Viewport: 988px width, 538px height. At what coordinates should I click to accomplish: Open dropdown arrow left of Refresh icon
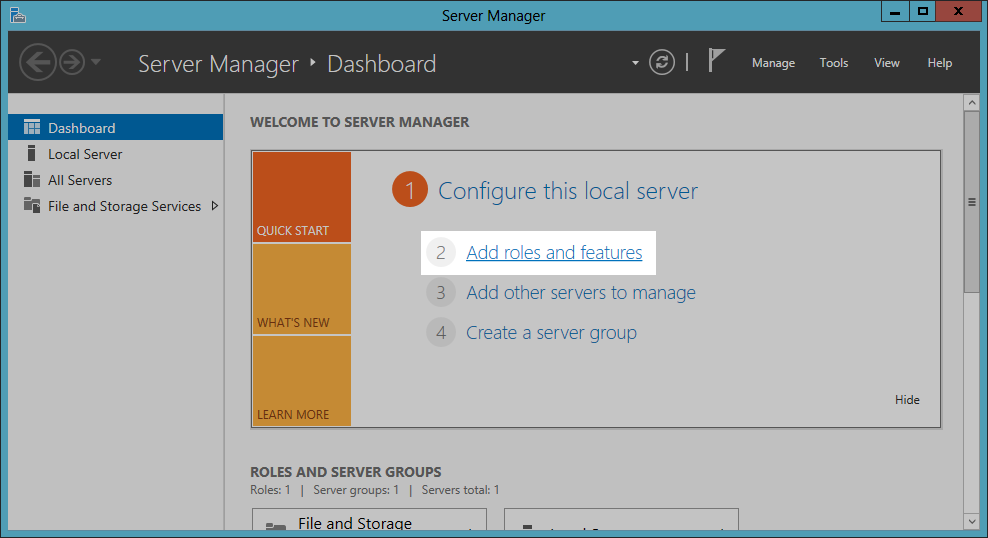(x=635, y=63)
